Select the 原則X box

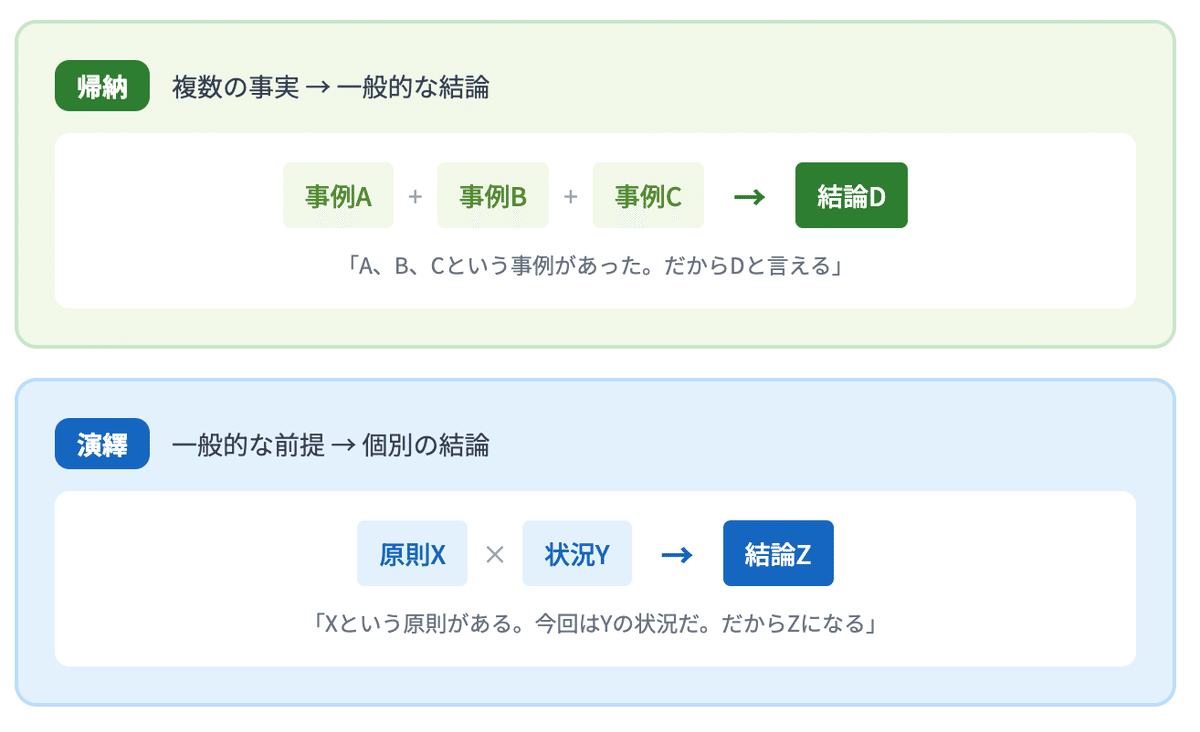[x=412, y=554]
